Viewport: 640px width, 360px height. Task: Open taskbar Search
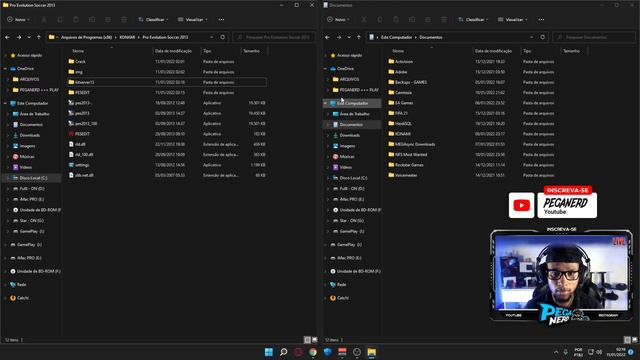coord(283,352)
